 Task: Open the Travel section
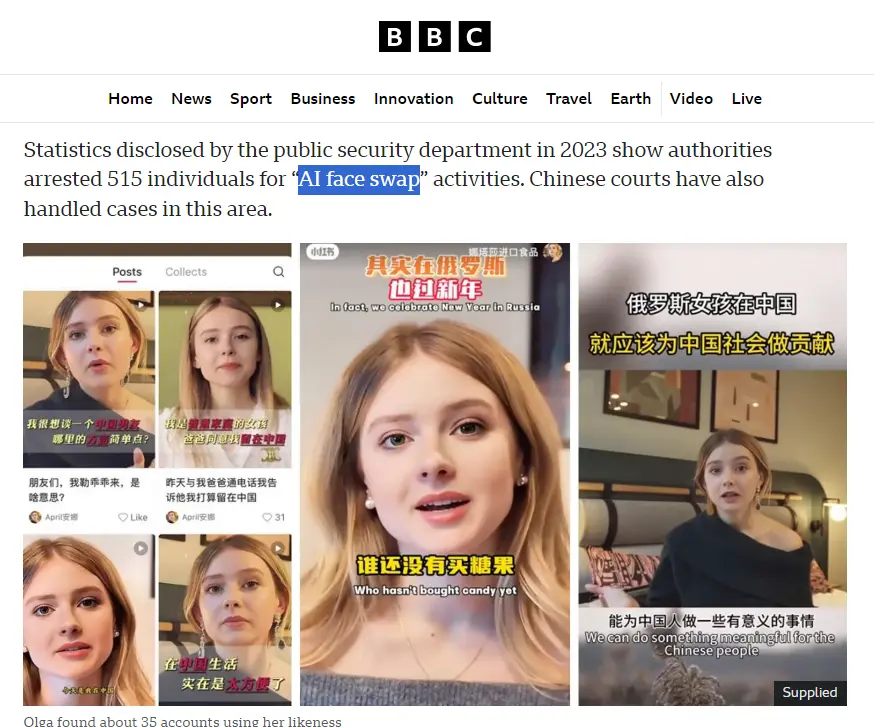(569, 99)
